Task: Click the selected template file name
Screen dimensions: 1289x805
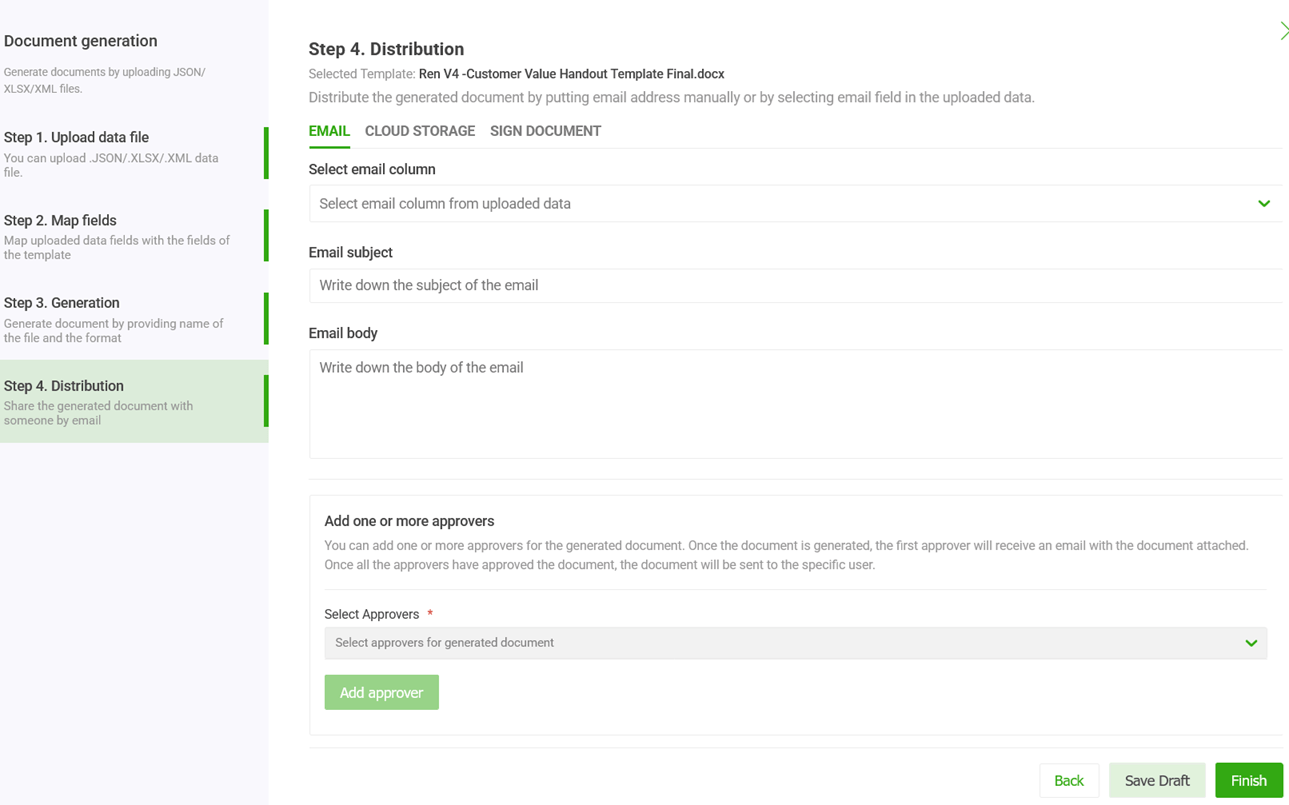Action: (570, 73)
